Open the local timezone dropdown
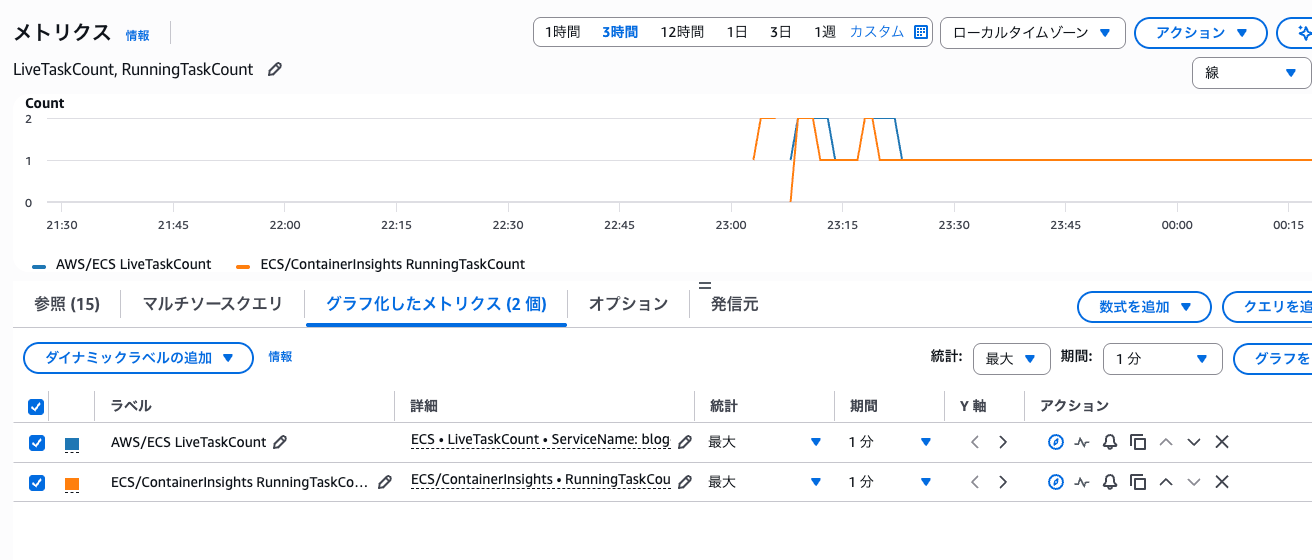The height and width of the screenshot is (560, 1312). coord(1033,32)
